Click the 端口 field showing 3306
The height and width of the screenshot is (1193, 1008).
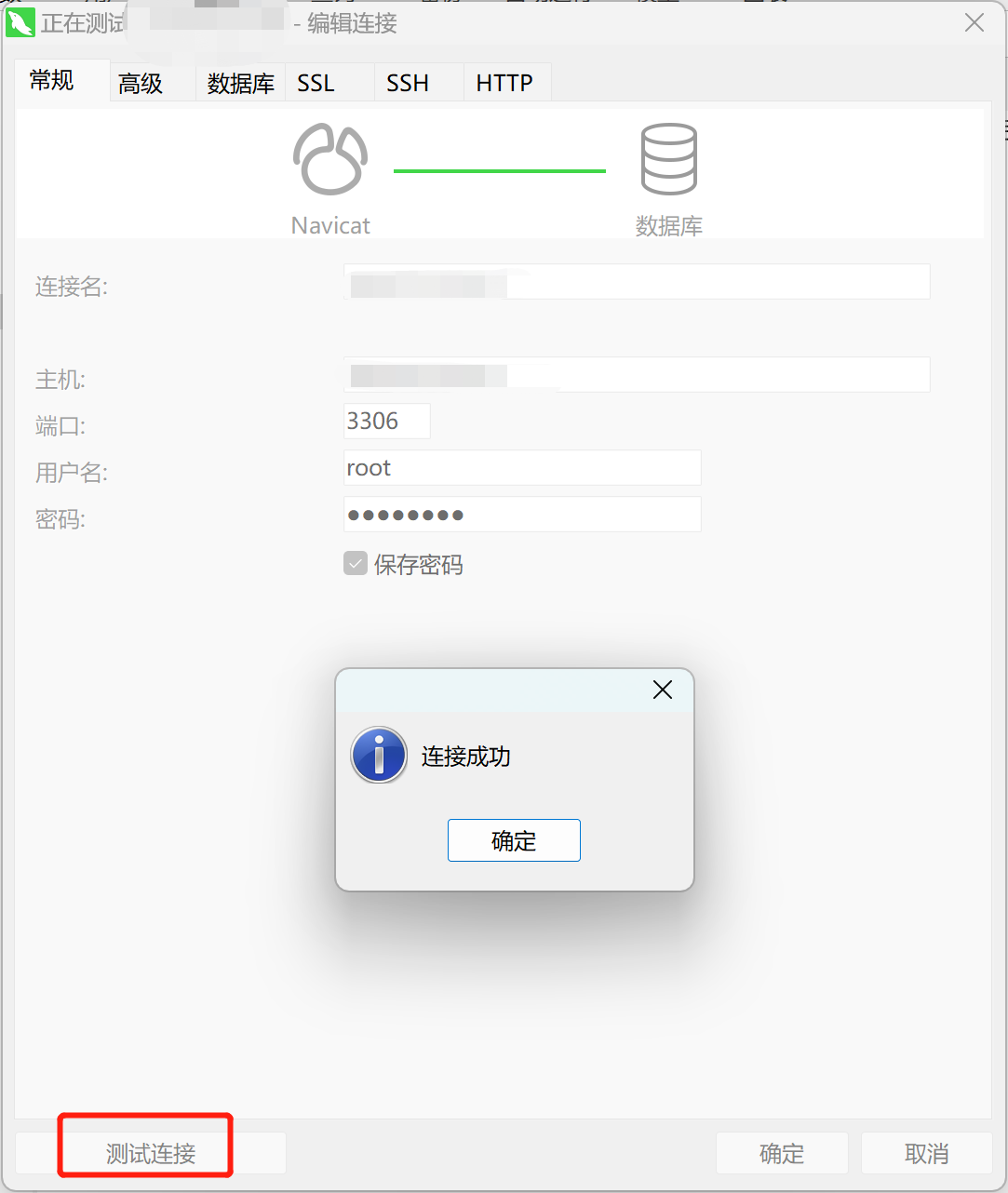(387, 422)
